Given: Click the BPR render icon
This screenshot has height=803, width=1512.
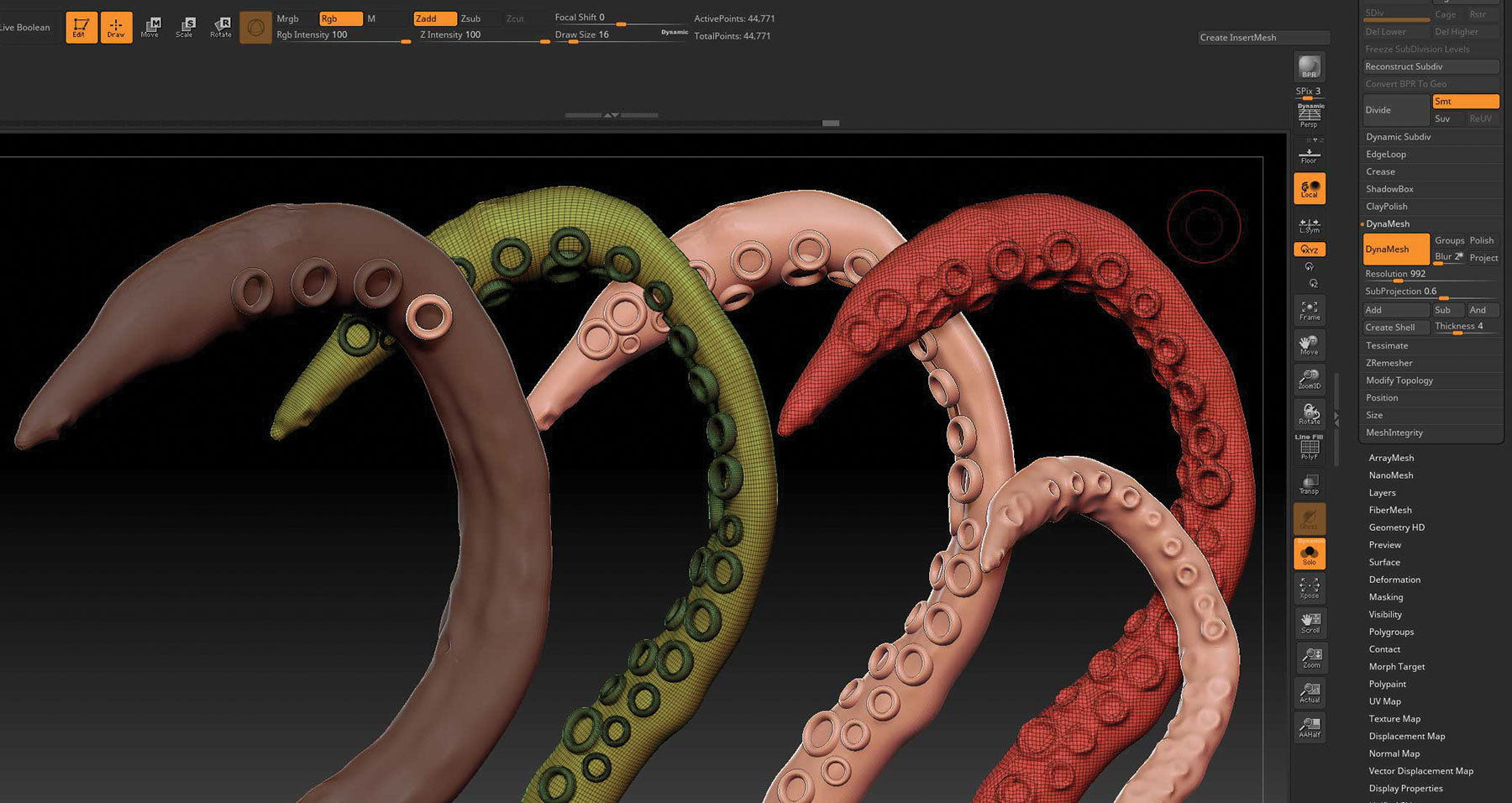Looking at the screenshot, I should click(1310, 67).
